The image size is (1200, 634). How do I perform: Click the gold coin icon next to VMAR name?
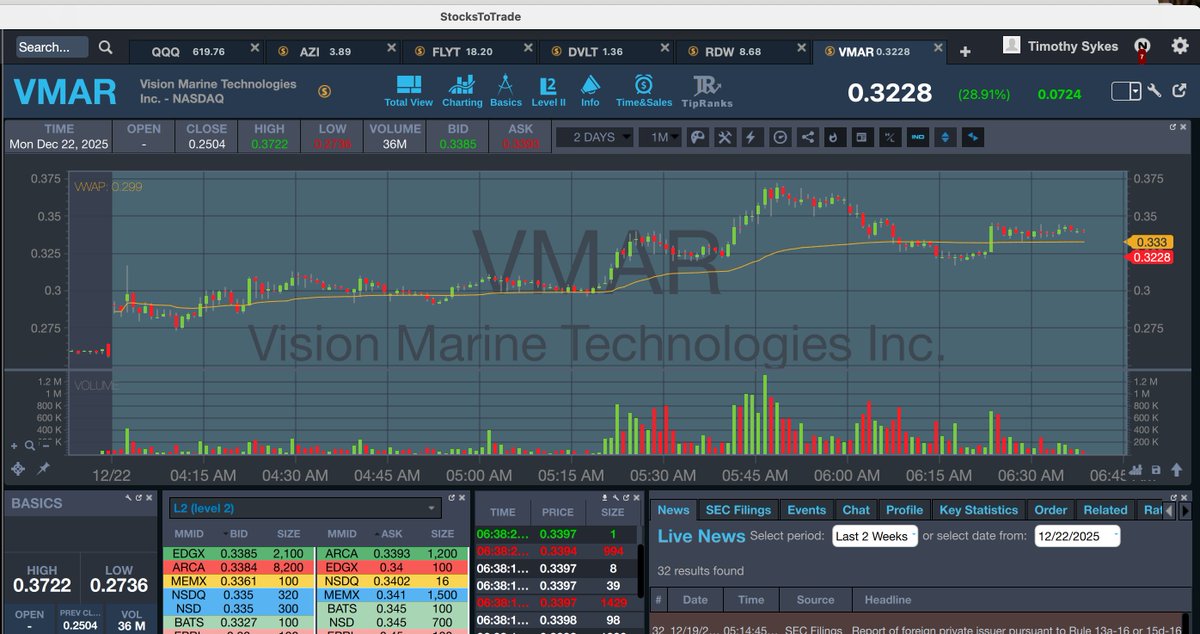click(x=324, y=91)
